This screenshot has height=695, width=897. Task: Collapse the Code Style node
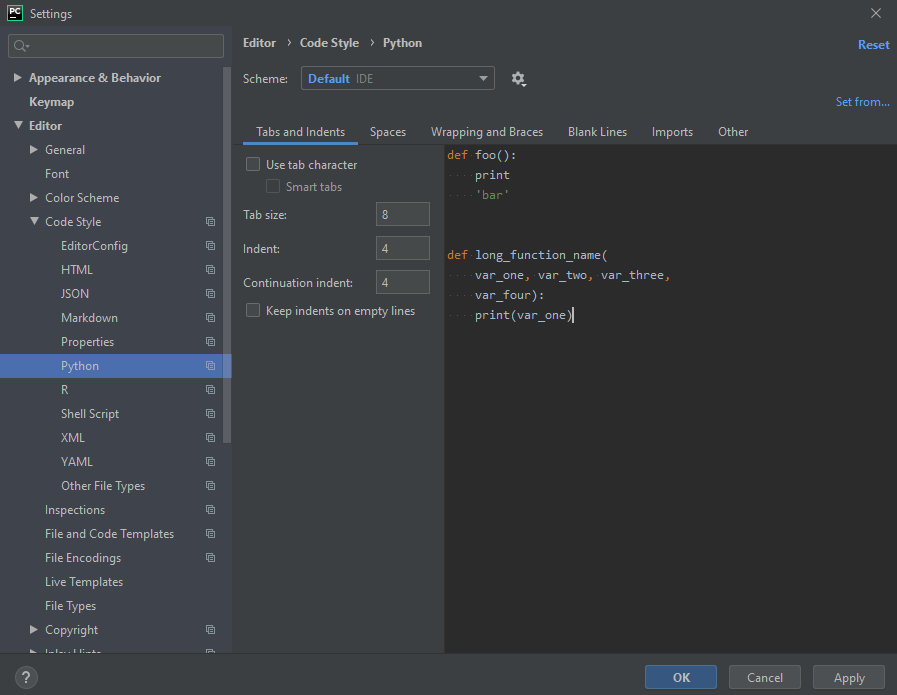[34, 221]
